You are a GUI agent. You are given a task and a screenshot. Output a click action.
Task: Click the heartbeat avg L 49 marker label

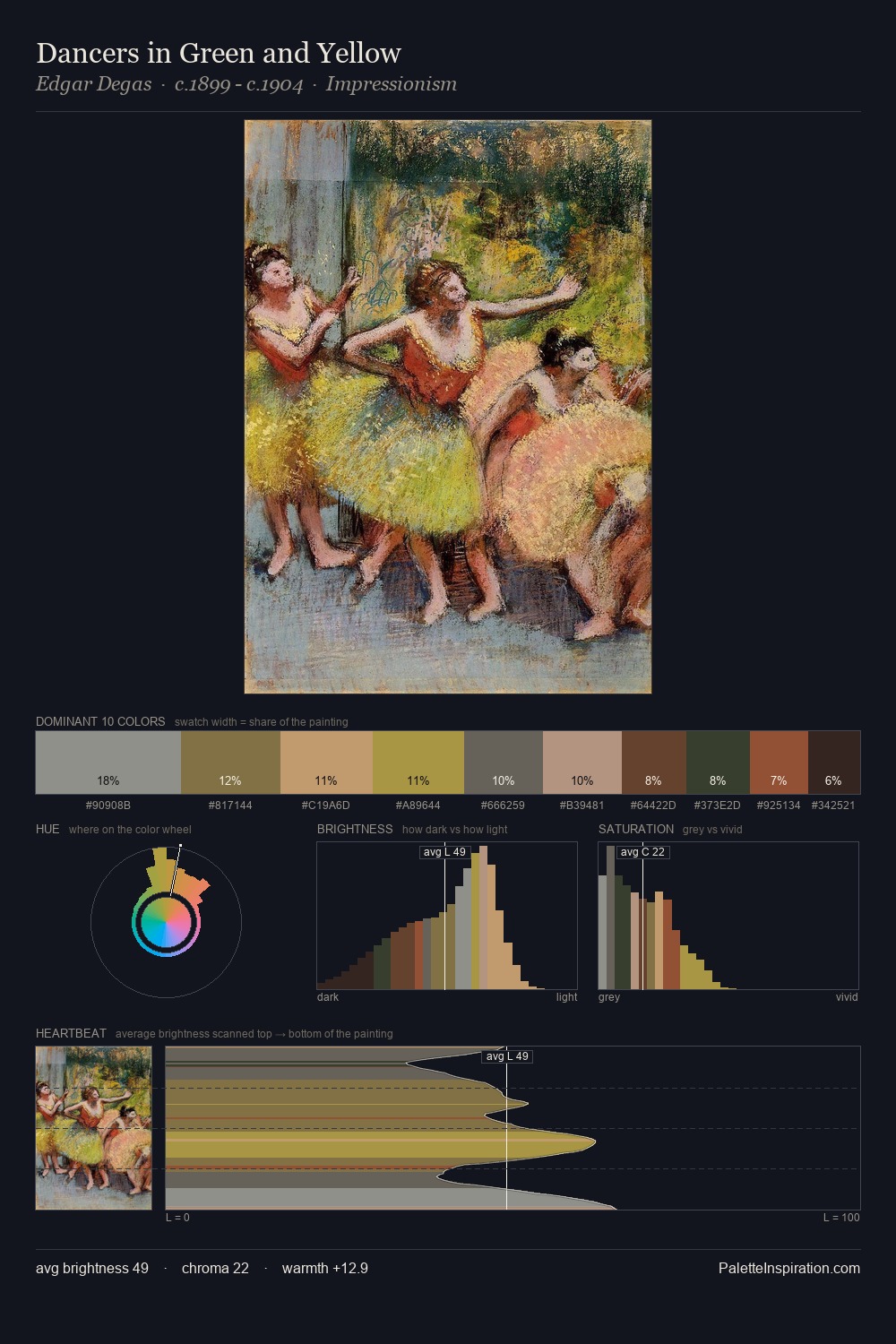tap(507, 1056)
